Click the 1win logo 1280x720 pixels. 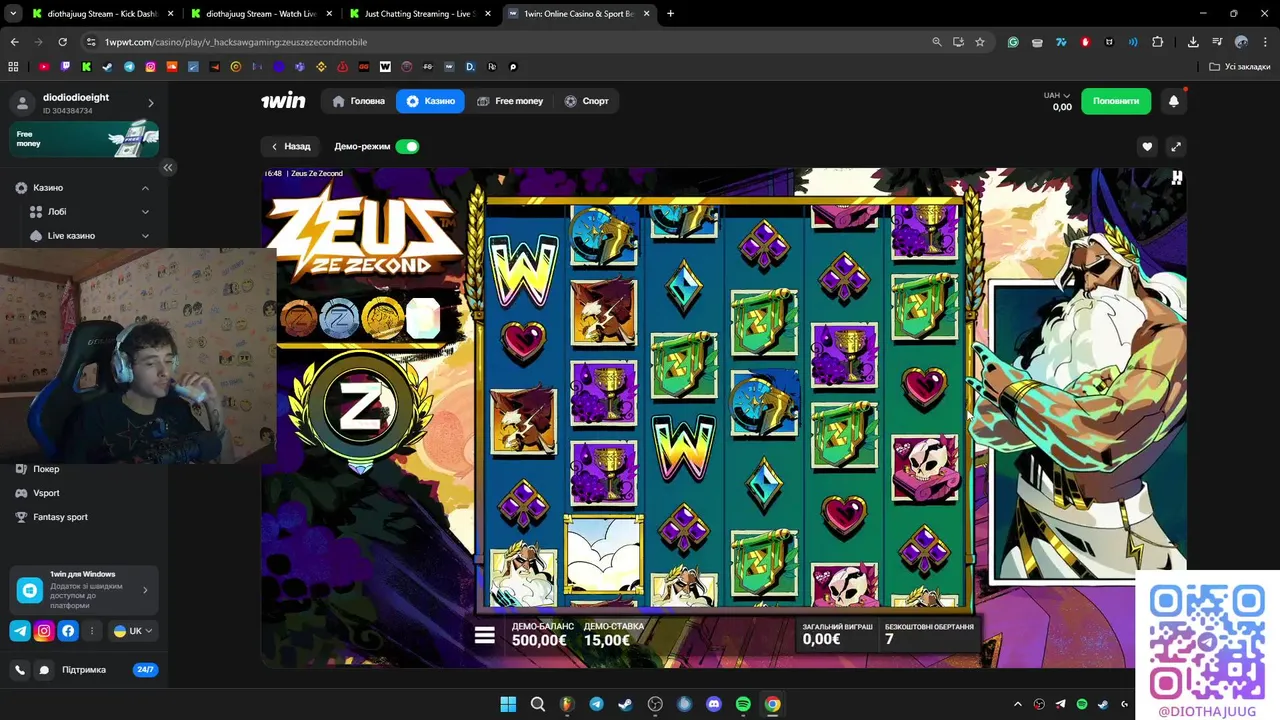(x=283, y=101)
